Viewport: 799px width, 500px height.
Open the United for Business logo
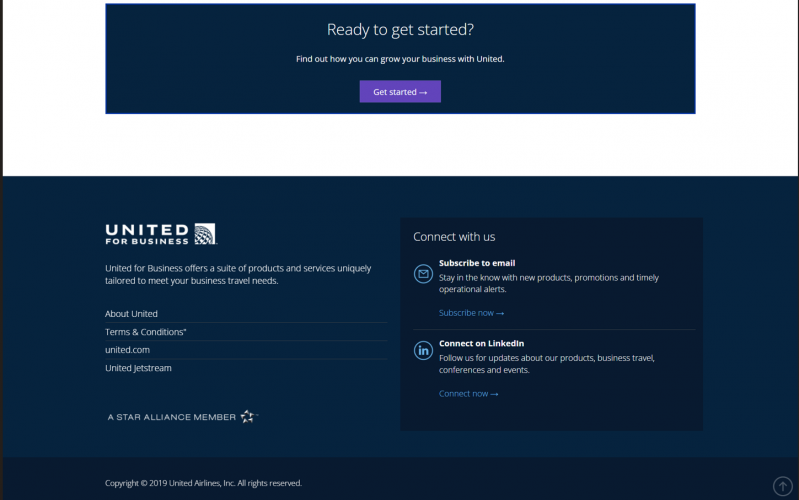[161, 234]
